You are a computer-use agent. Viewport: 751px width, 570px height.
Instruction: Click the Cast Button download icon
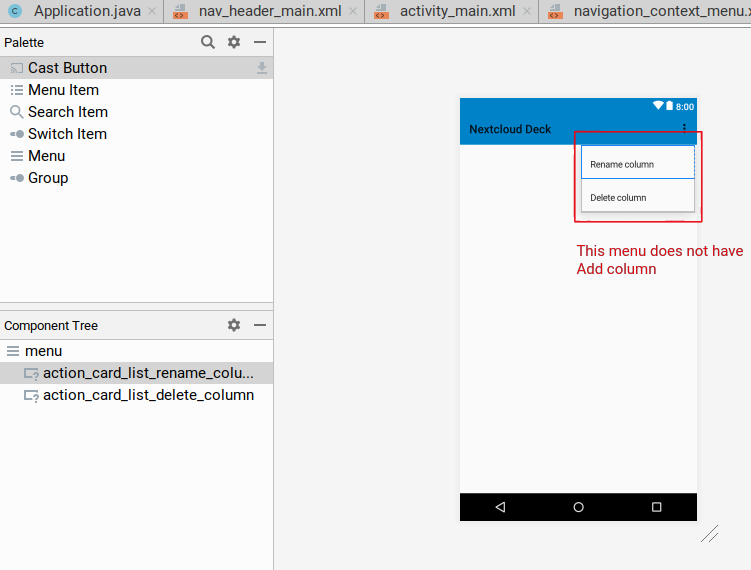click(x=262, y=68)
